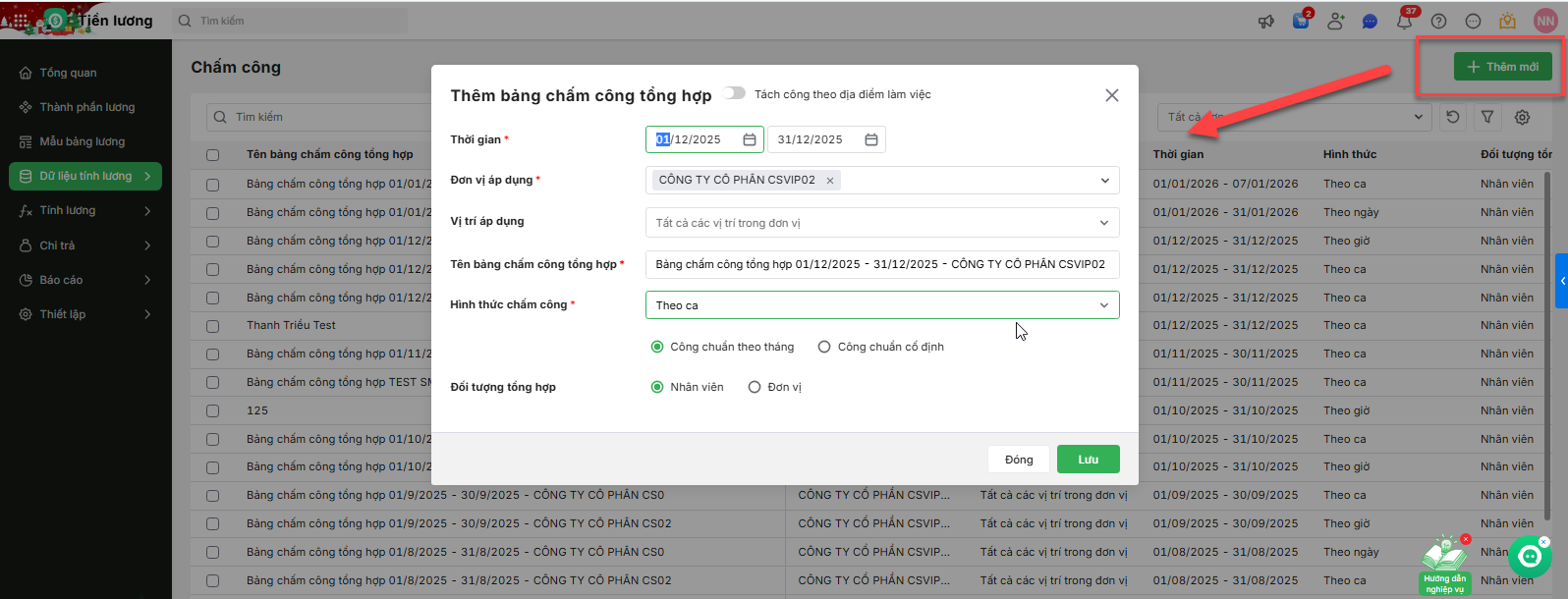Select Đơn vị as đối tượng tổng hợp
1568x599 pixels.
(755, 387)
